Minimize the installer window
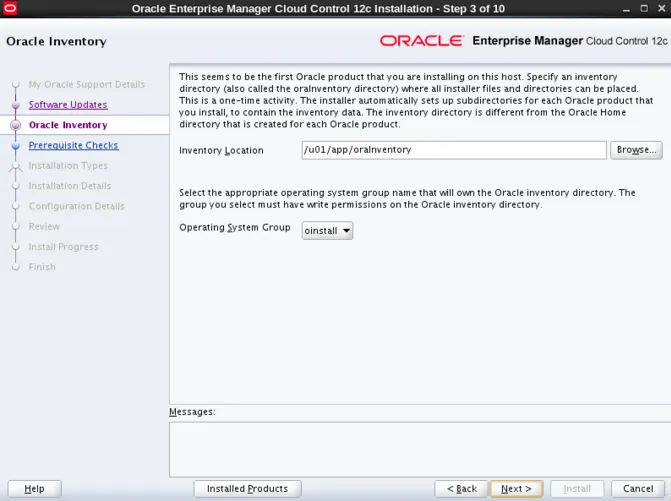671x501 pixels. coord(626,9)
